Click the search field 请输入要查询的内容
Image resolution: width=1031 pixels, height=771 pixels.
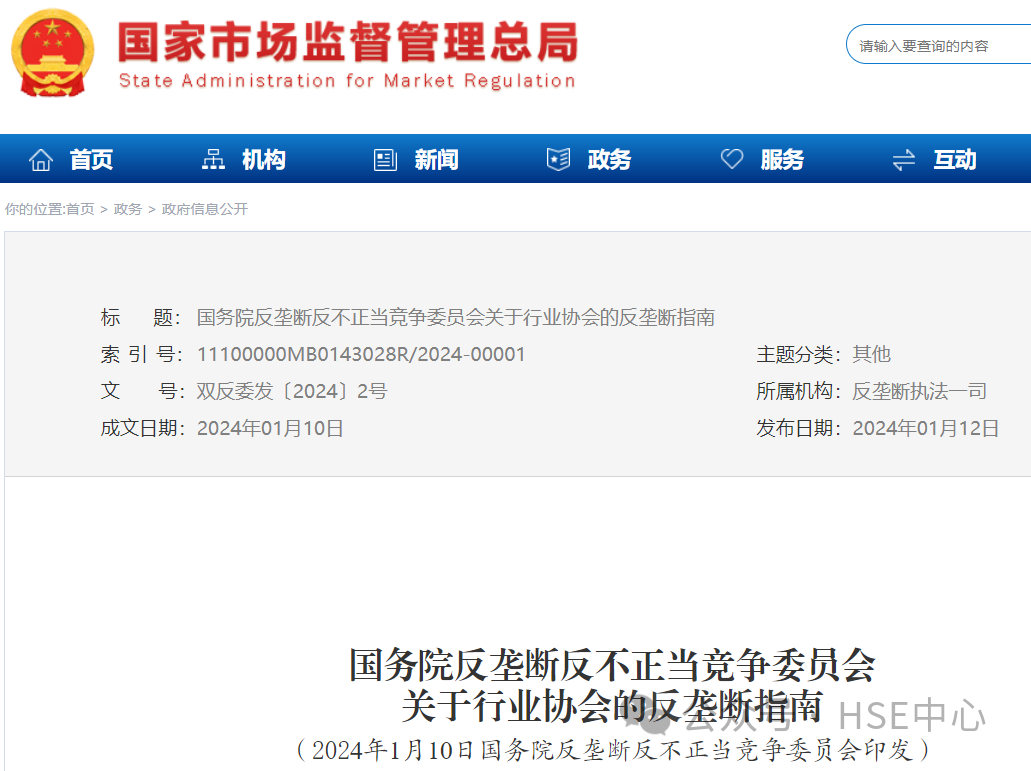point(938,45)
